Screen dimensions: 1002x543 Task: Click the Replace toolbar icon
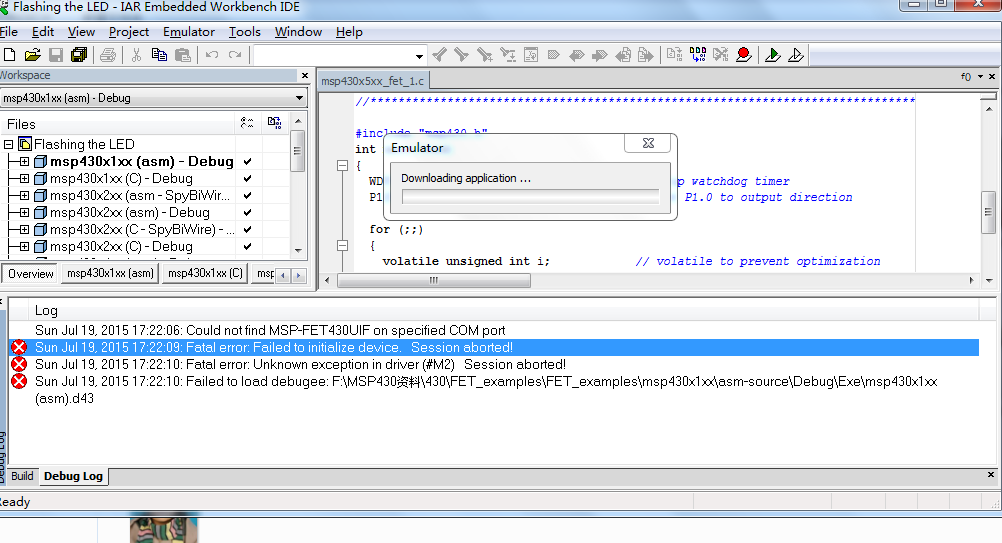[508, 56]
